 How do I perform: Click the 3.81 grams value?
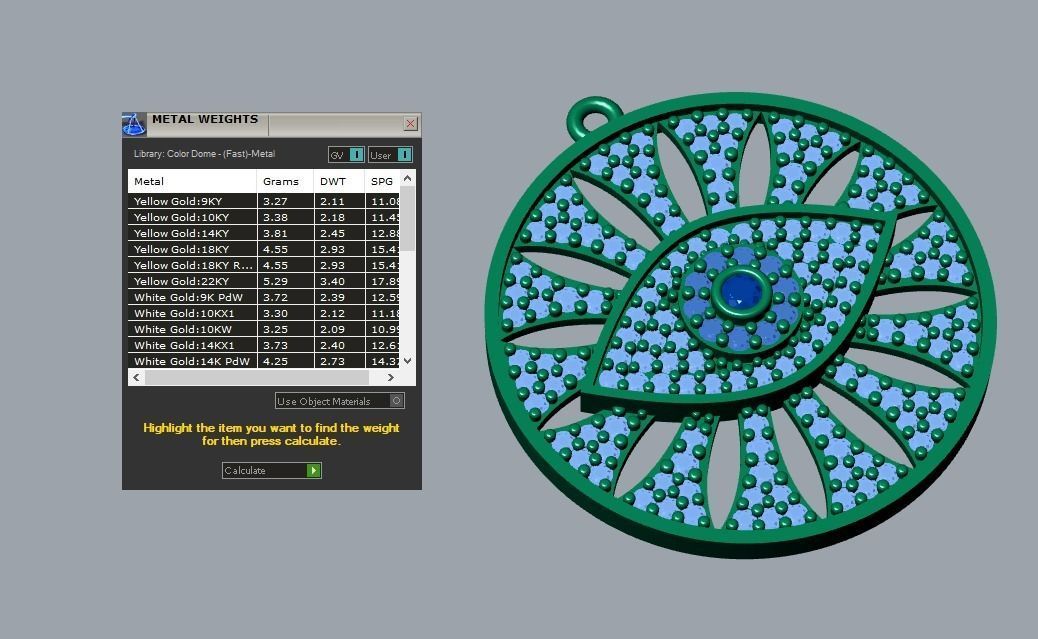pyautogui.click(x=275, y=233)
